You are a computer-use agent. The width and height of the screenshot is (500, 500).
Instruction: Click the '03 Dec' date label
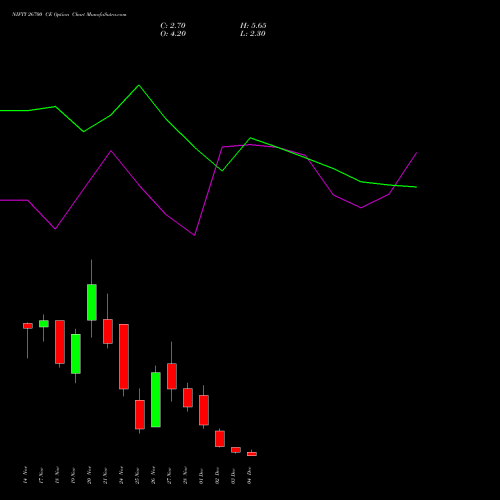pyautogui.click(x=234, y=475)
